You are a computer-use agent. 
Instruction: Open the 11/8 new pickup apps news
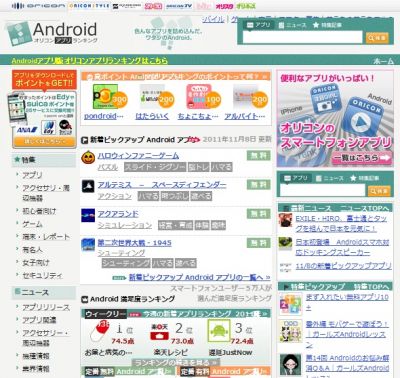(343, 266)
